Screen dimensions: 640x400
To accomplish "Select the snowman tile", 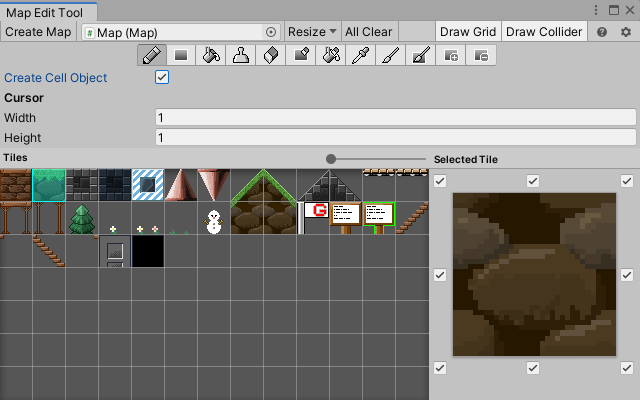I will click(213, 220).
